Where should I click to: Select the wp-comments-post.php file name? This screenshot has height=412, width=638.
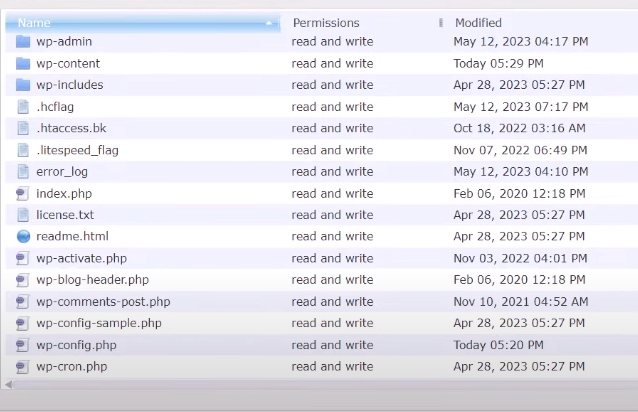(x=103, y=302)
